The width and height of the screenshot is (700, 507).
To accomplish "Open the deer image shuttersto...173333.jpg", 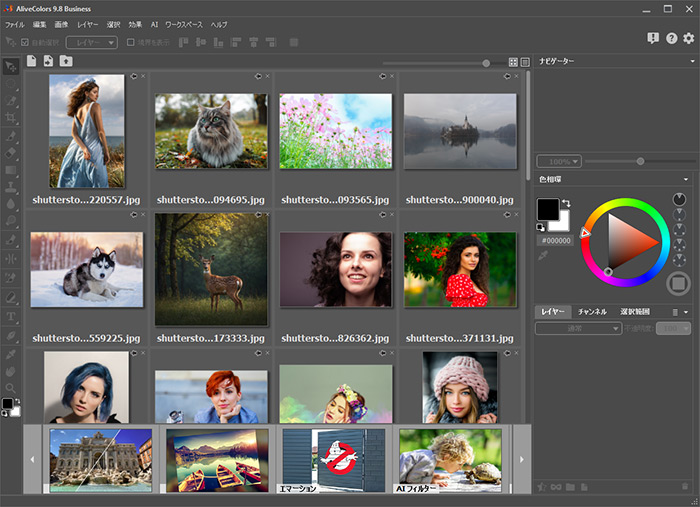I will (x=211, y=269).
